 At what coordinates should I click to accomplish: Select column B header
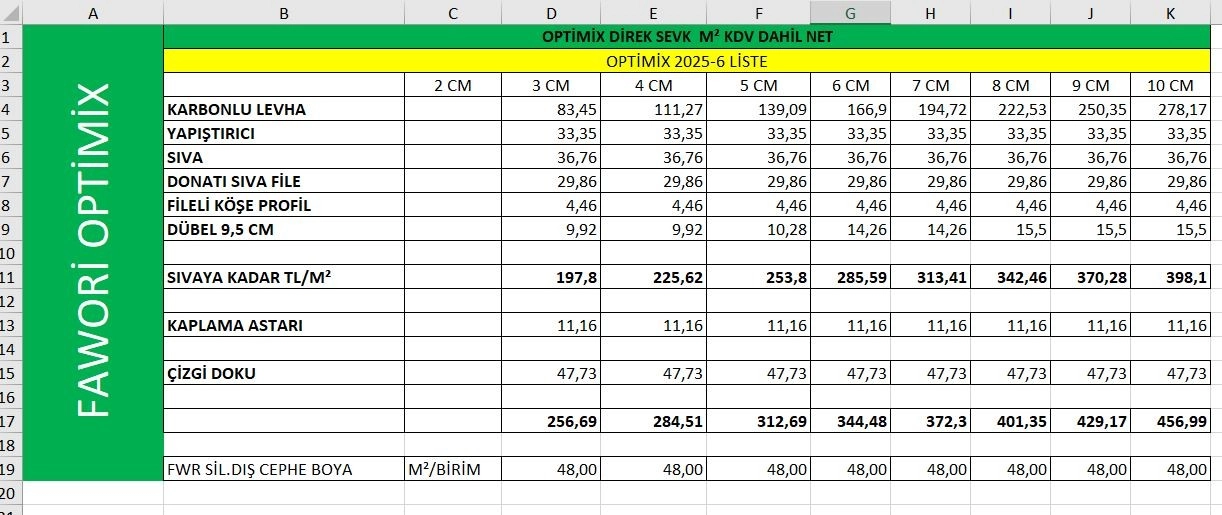click(x=284, y=13)
